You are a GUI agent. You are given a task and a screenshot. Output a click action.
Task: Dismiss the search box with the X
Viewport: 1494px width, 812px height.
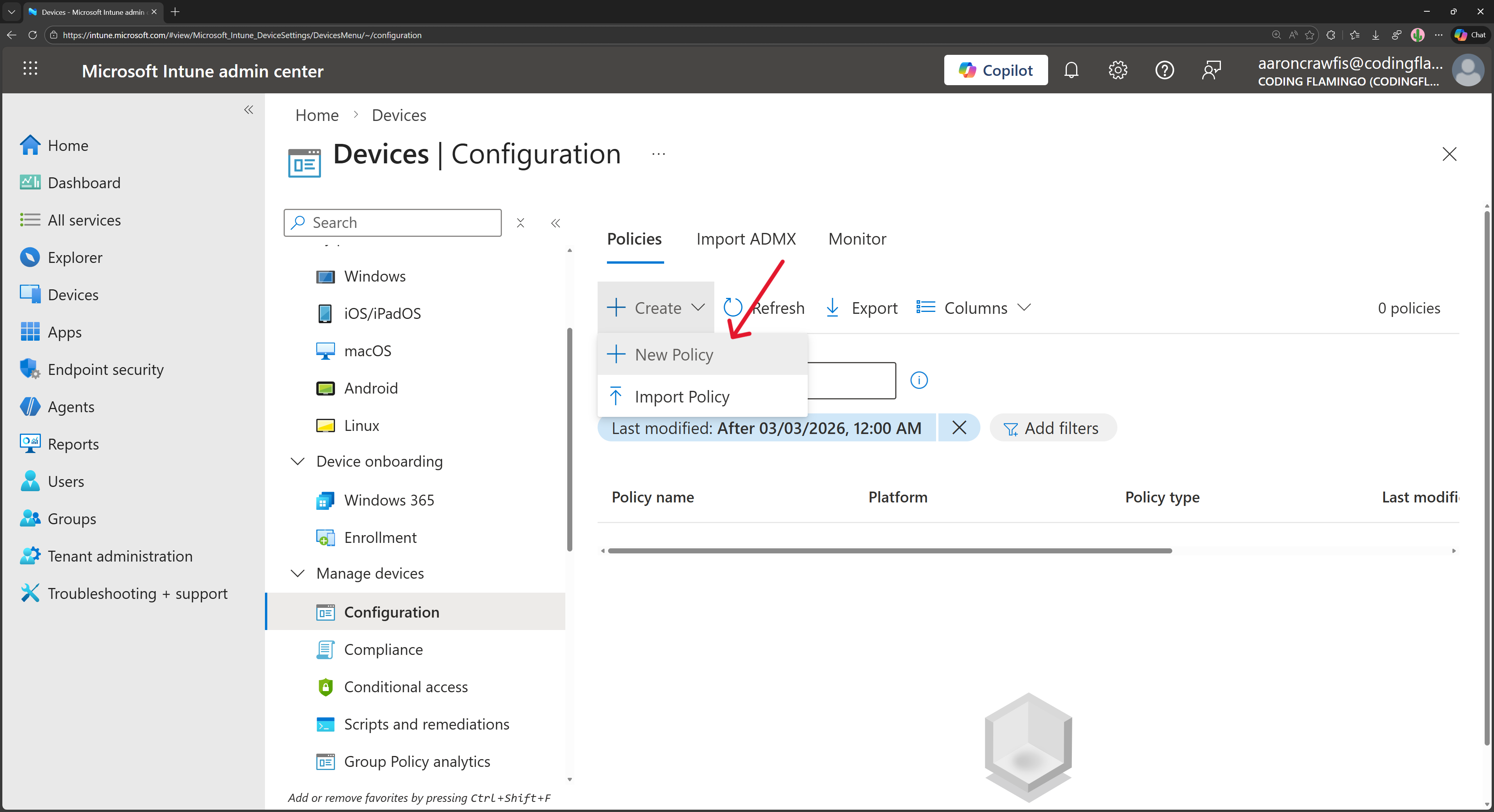pos(520,223)
